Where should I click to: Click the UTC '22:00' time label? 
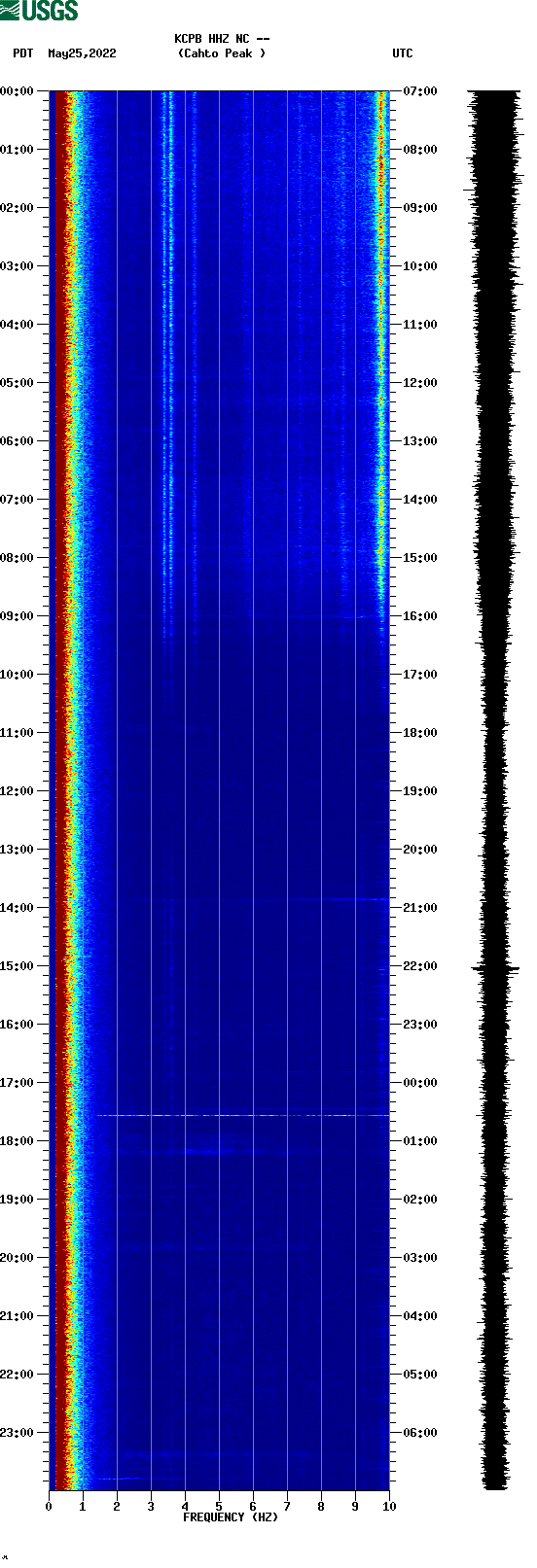click(420, 966)
